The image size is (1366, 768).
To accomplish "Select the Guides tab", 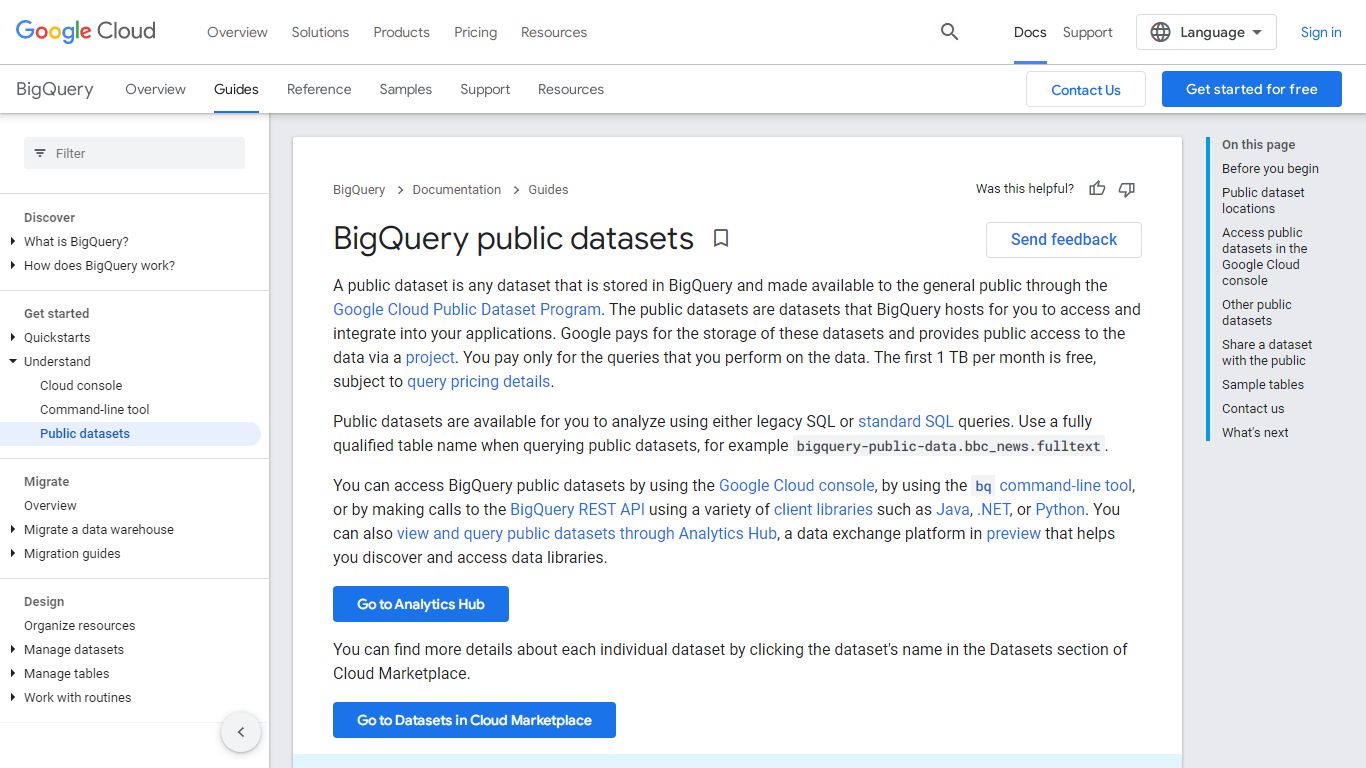I will tap(236, 89).
